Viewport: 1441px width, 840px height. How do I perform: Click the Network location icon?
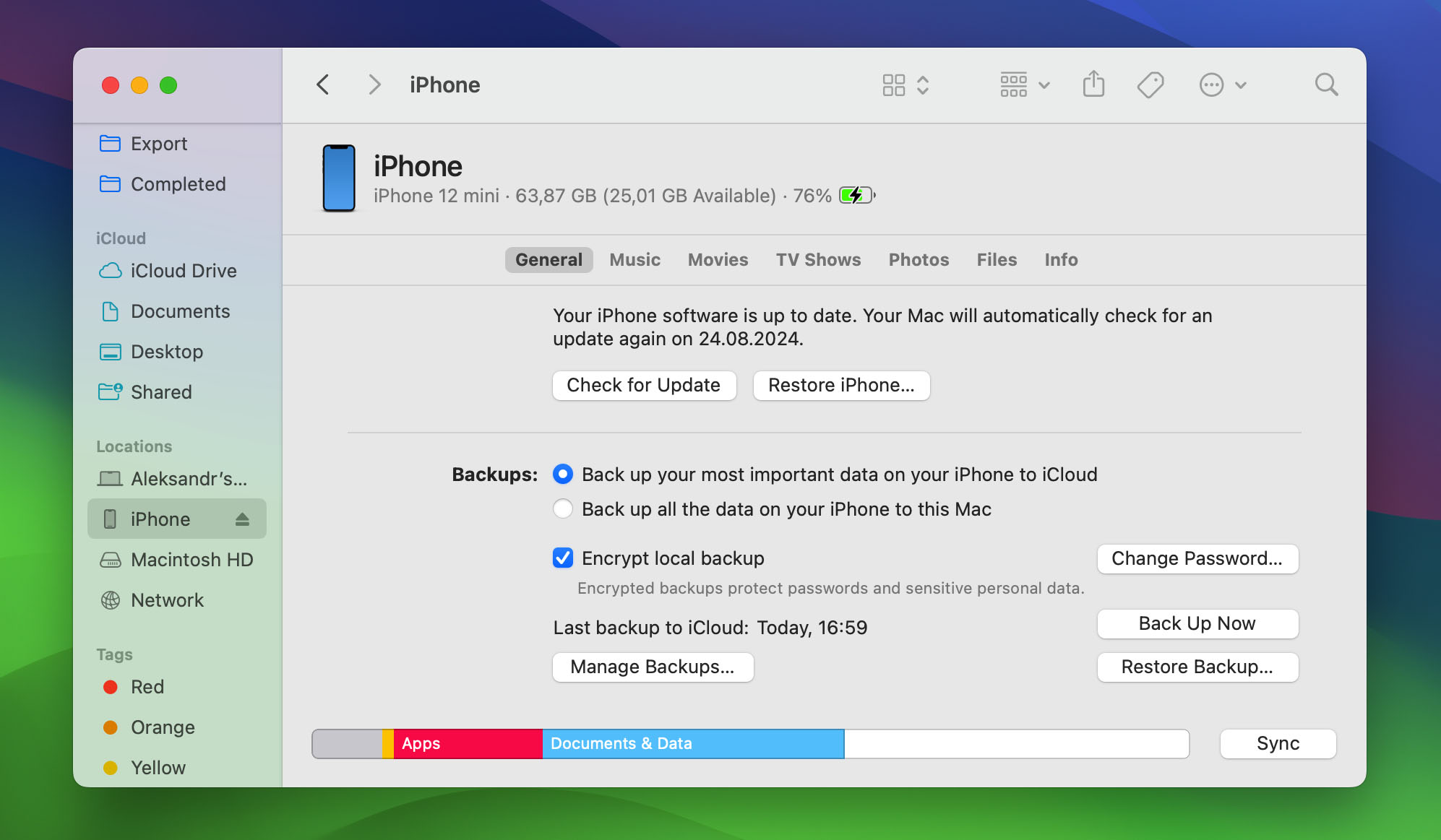pos(111,600)
